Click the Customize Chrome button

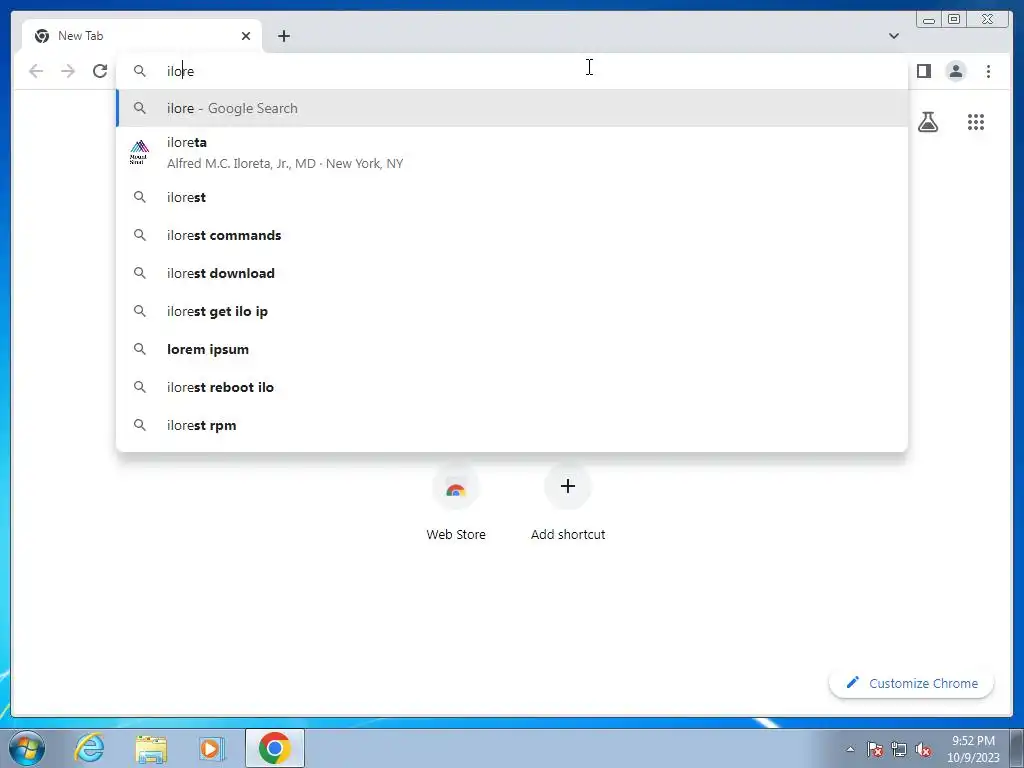912,683
